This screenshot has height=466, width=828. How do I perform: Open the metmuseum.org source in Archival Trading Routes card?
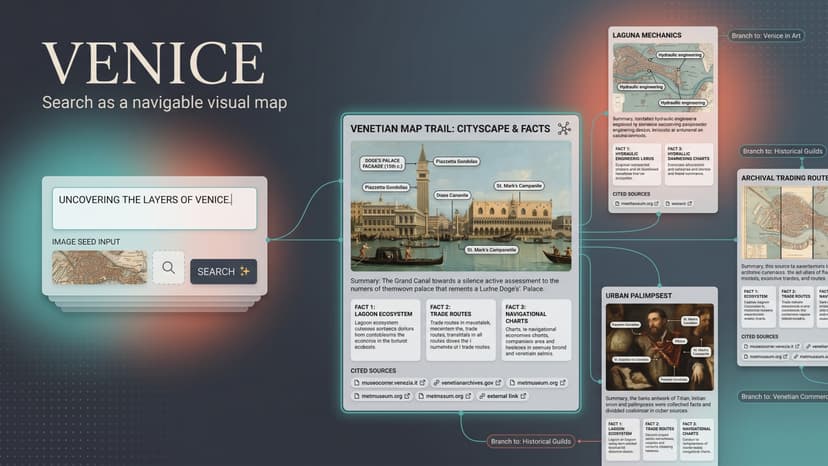coord(765,357)
